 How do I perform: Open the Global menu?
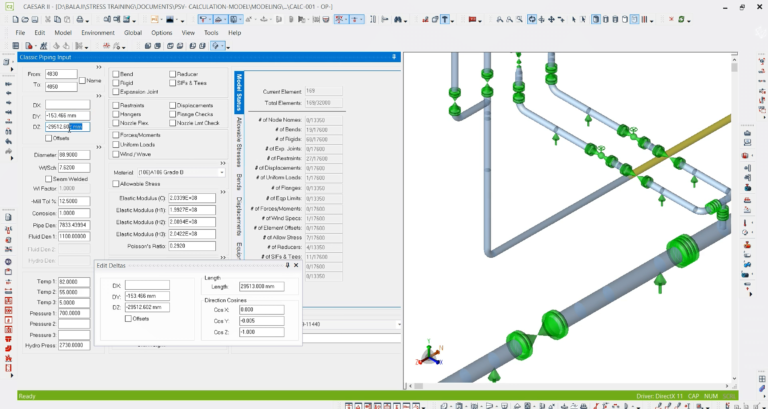[133, 33]
